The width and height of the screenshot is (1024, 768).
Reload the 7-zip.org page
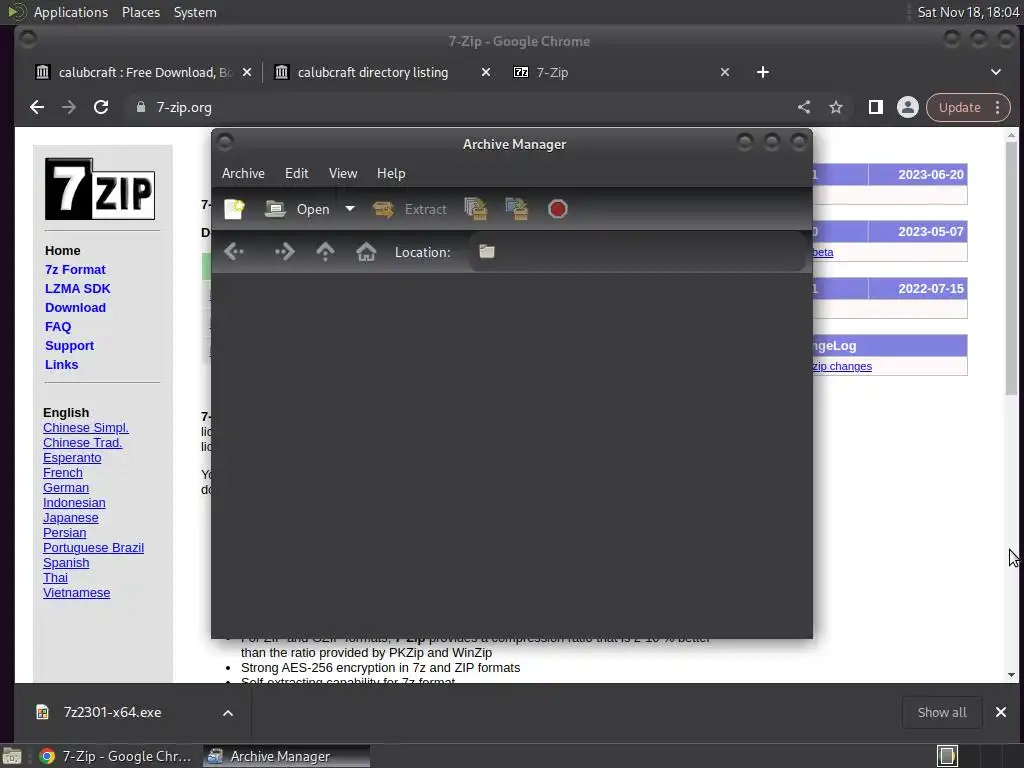[x=101, y=107]
